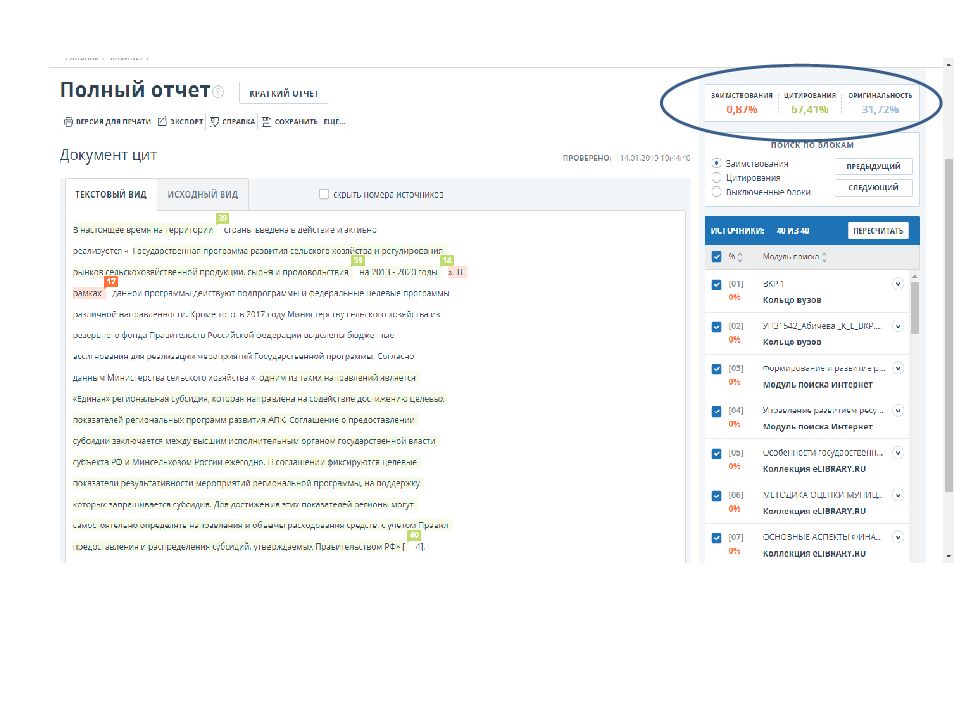This screenshot has width=960, height=720.
Task: Open source title ВКР 1
Action: pyautogui.click(x=773, y=284)
